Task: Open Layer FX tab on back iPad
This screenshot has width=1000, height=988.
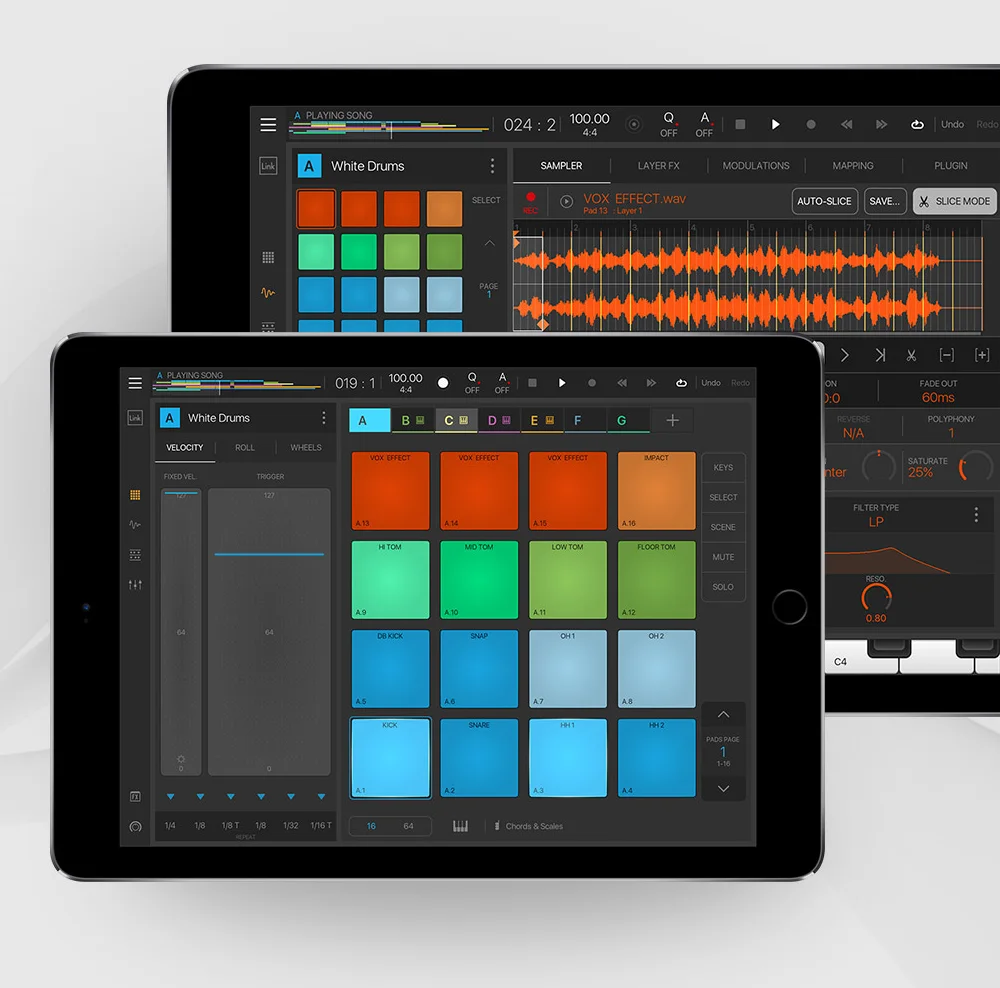Action: [x=658, y=166]
